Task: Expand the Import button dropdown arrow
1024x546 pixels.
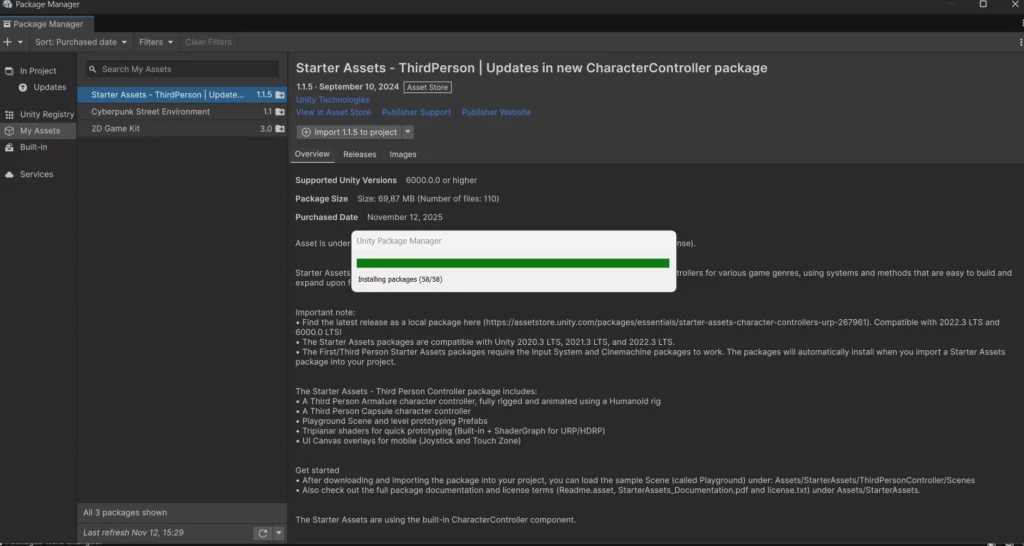Action: [x=408, y=132]
